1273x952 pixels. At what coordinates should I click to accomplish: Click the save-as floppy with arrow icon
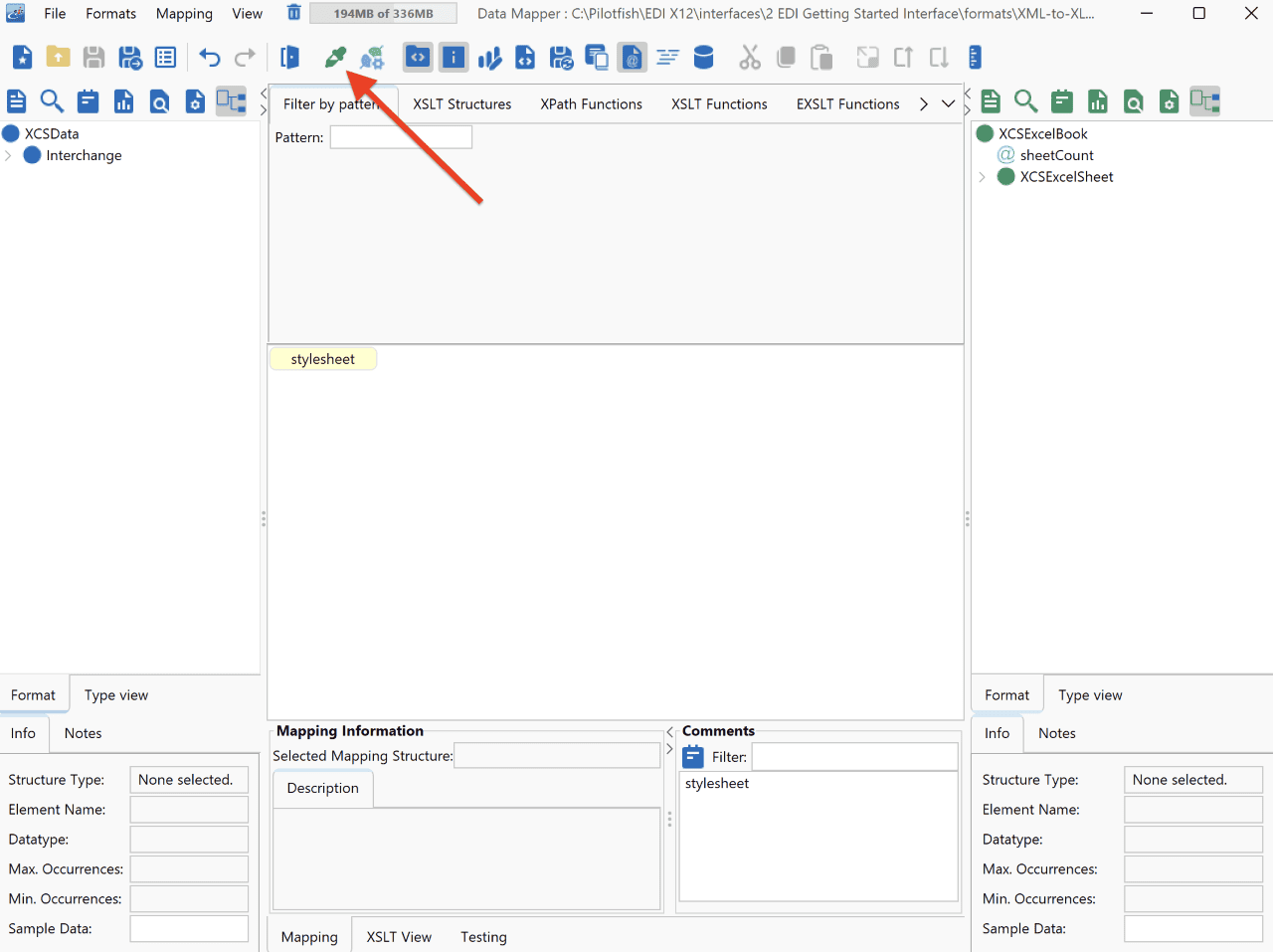(130, 58)
